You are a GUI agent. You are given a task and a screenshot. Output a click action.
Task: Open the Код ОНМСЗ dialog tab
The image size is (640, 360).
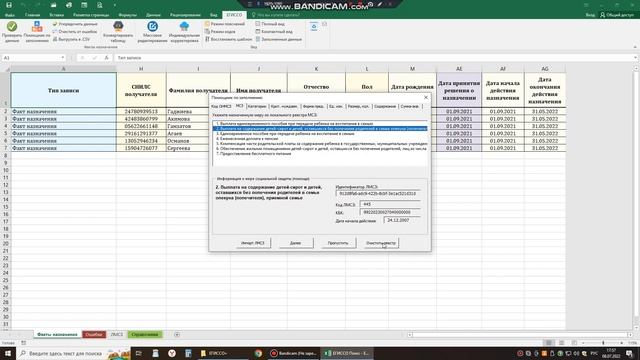(x=221, y=106)
